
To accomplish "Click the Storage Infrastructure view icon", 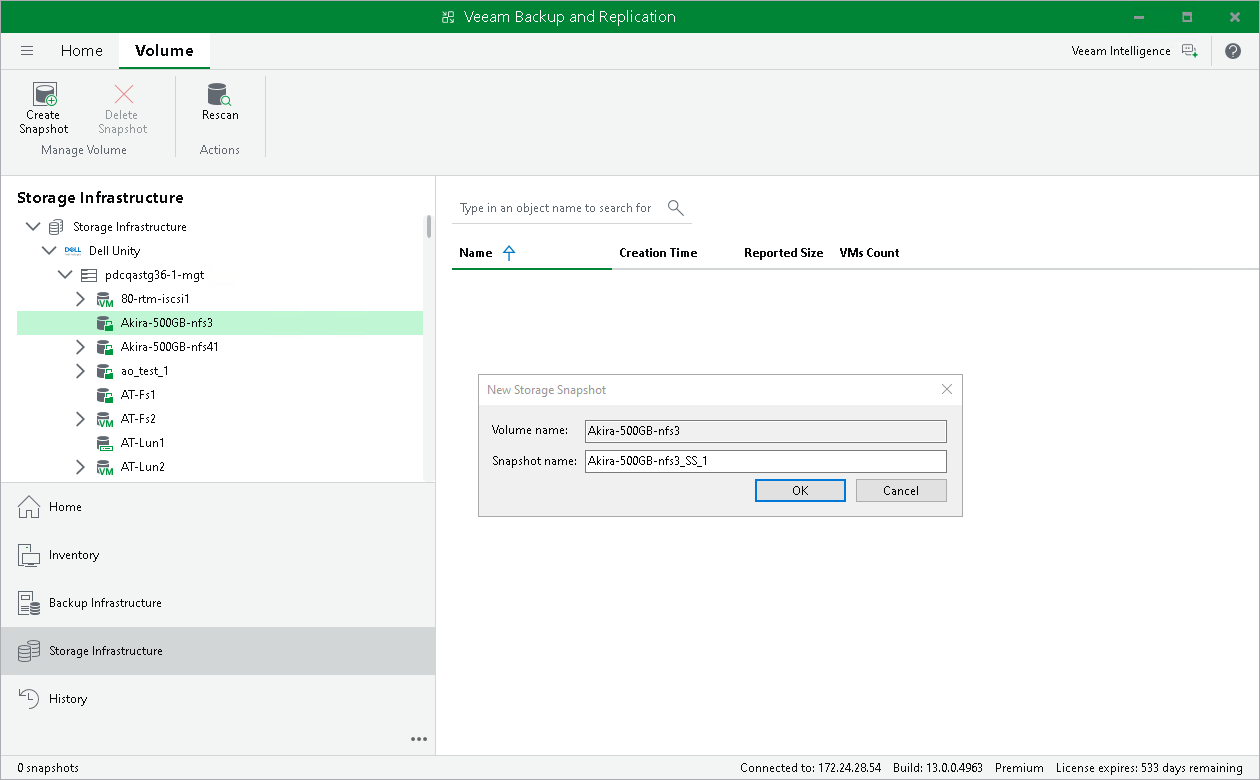I will click(30, 651).
